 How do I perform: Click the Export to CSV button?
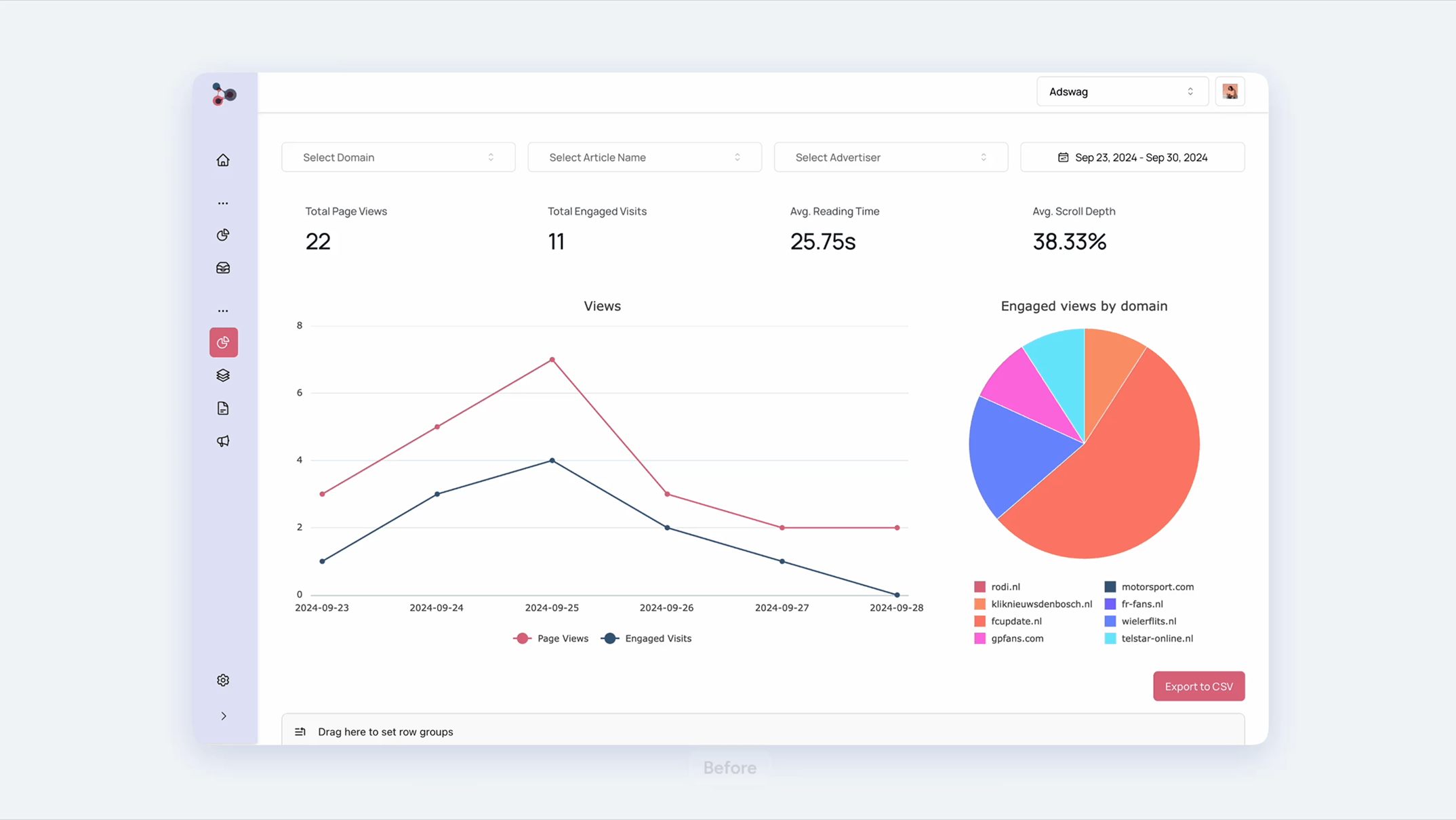point(1198,686)
